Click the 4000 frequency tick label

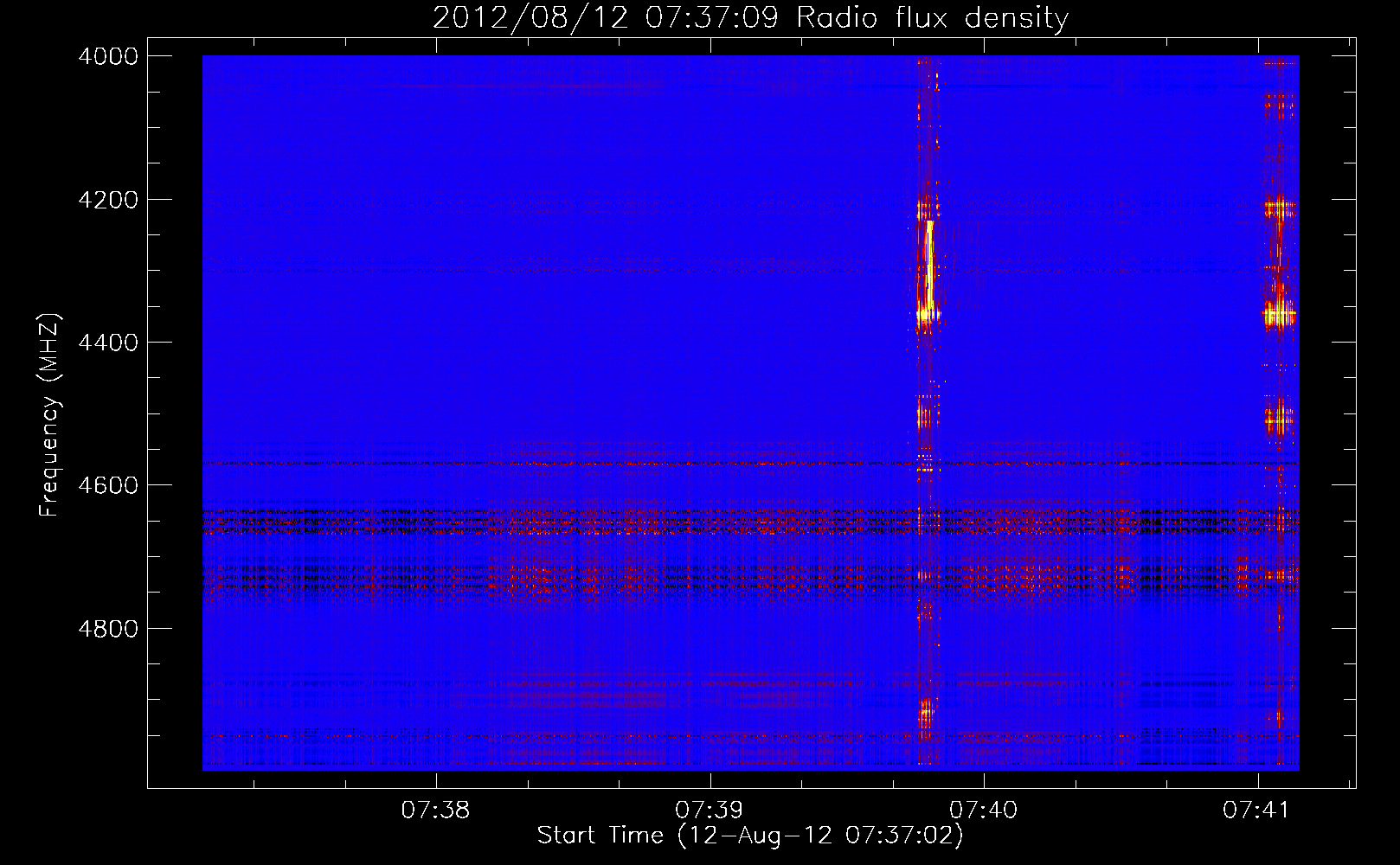click(x=108, y=56)
